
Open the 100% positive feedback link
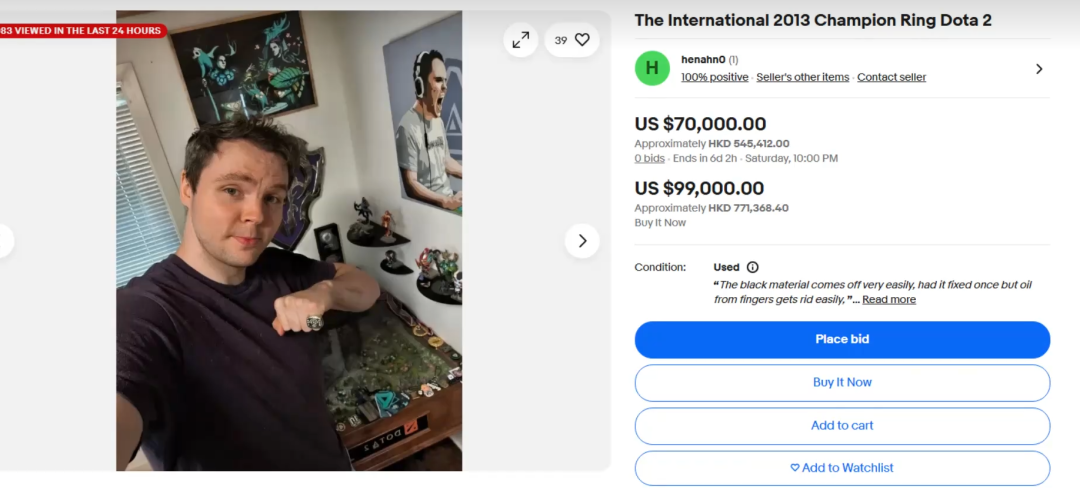[714, 77]
